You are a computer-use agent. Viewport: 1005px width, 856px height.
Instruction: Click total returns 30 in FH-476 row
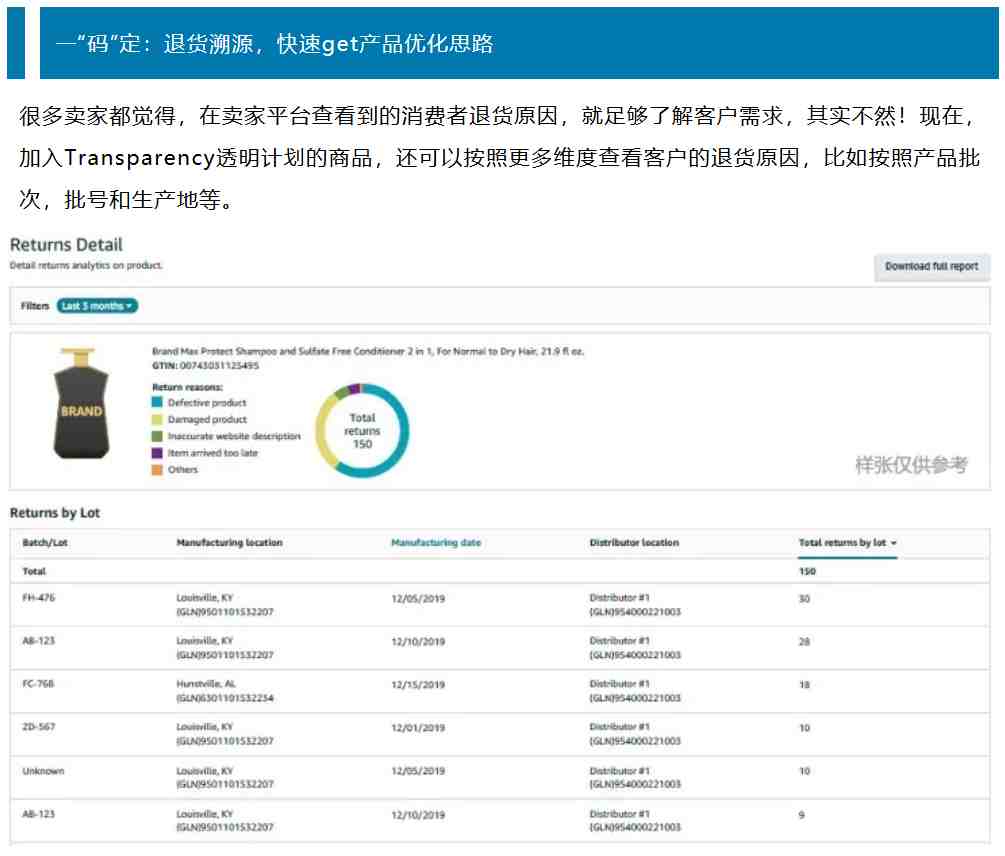click(804, 598)
